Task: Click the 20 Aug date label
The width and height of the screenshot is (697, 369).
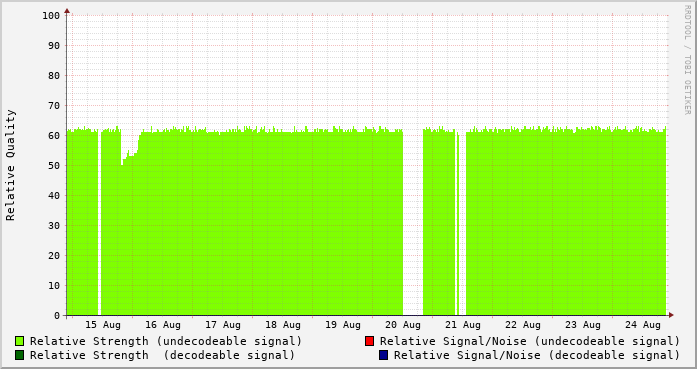Action: tap(403, 325)
